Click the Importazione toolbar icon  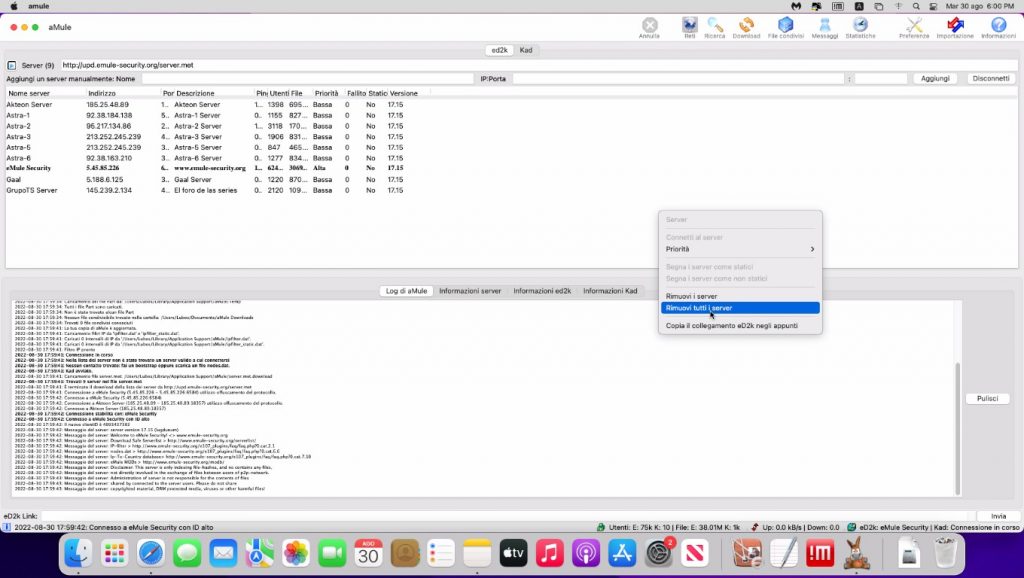(955, 26)
